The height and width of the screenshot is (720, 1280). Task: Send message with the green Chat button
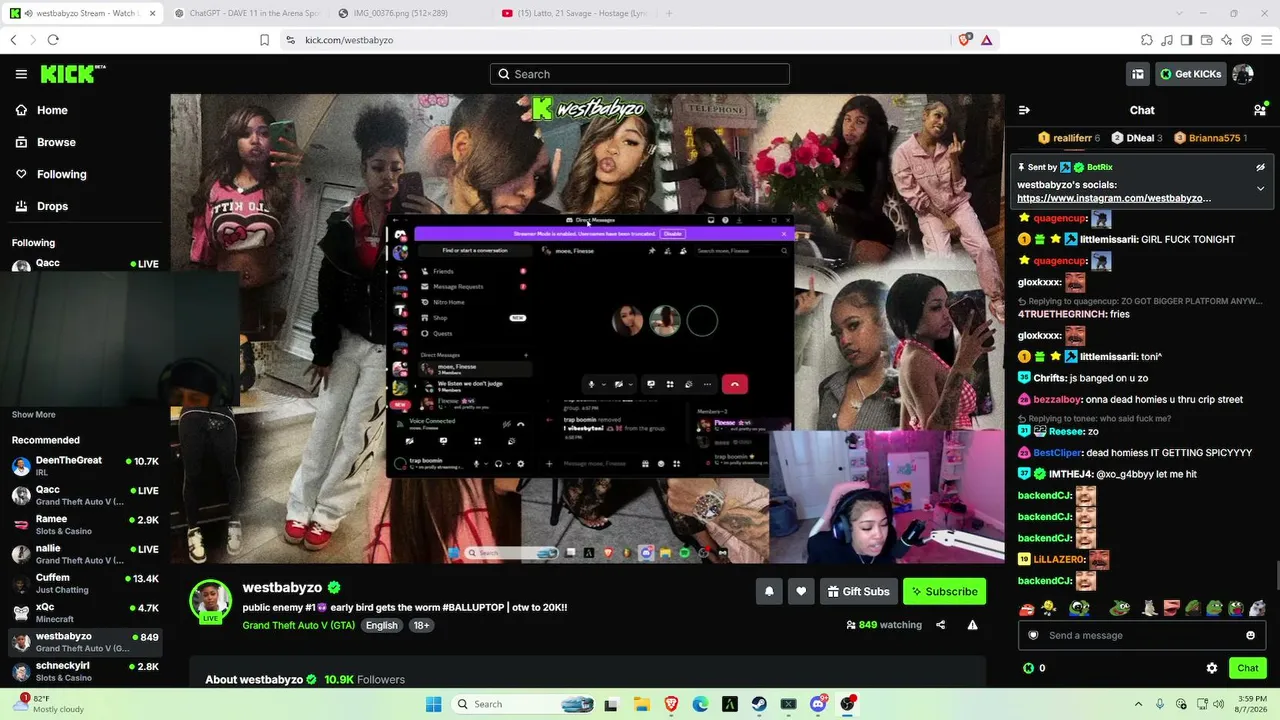click(x=1248, y=668)
